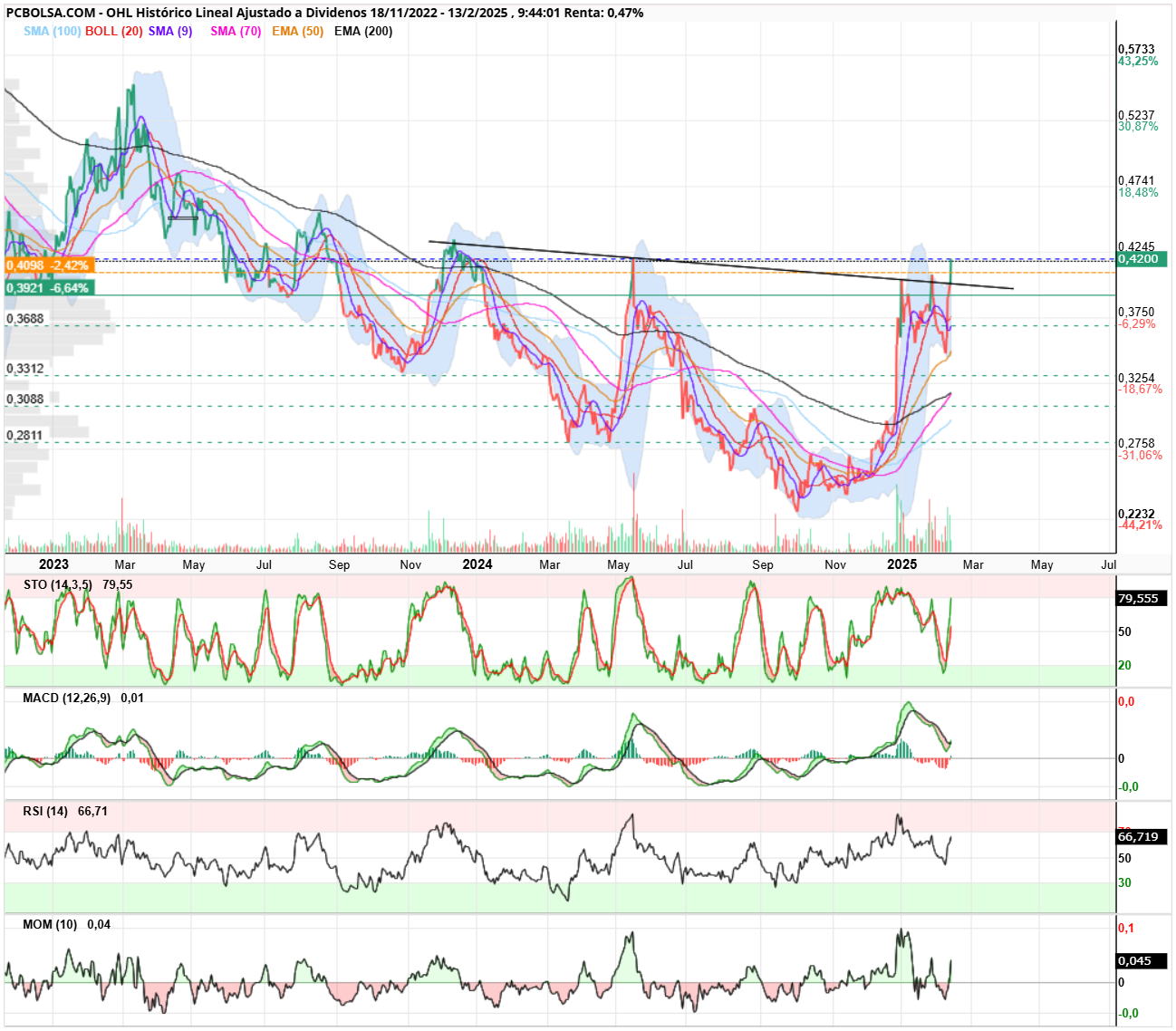This screenshot has height=1031, width=1176.
Task: Select the magenta SMA (70) legend entry
Action: 236,31
